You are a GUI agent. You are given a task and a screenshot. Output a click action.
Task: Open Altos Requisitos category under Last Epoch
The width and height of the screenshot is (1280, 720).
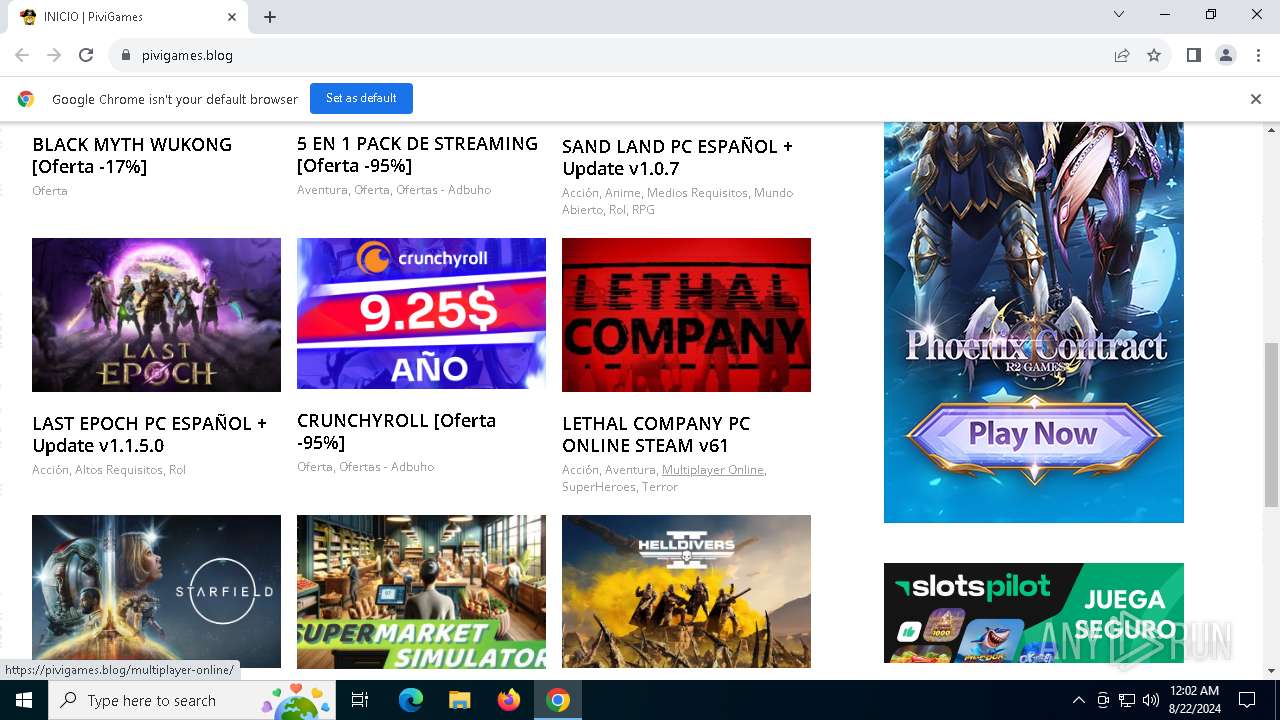pyautogui.click(x=118, y=470)
